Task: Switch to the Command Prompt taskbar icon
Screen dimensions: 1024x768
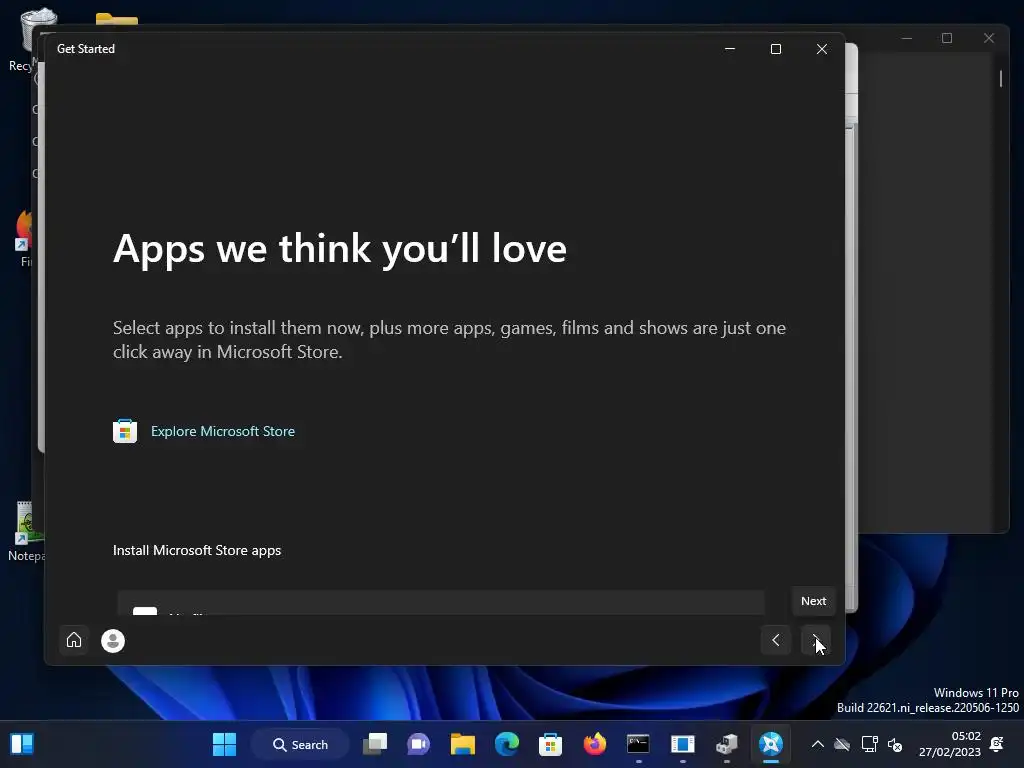Action: point(638,744)
